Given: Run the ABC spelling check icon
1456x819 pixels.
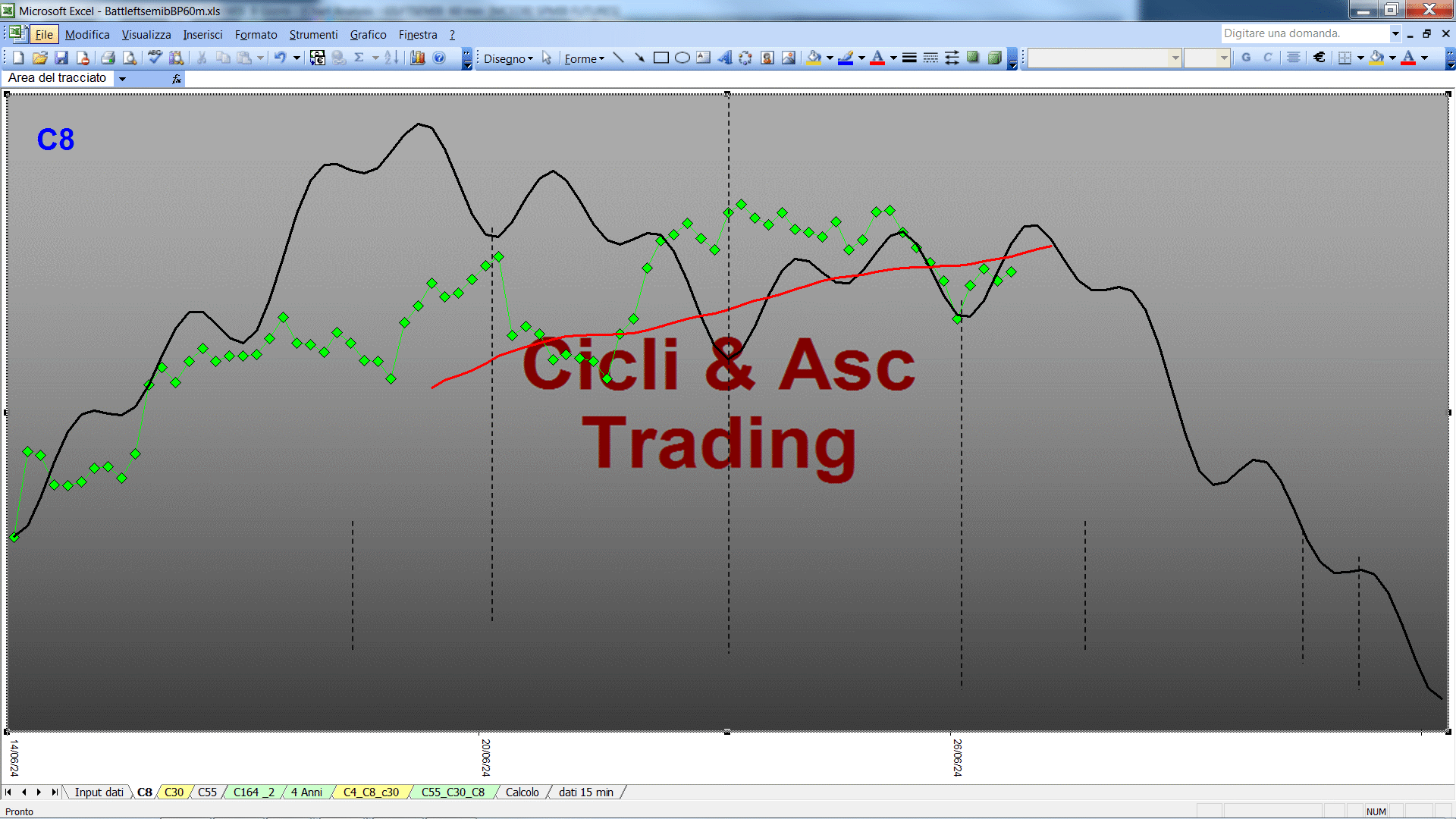Looking at the screenshot, I should pos(155,58).
